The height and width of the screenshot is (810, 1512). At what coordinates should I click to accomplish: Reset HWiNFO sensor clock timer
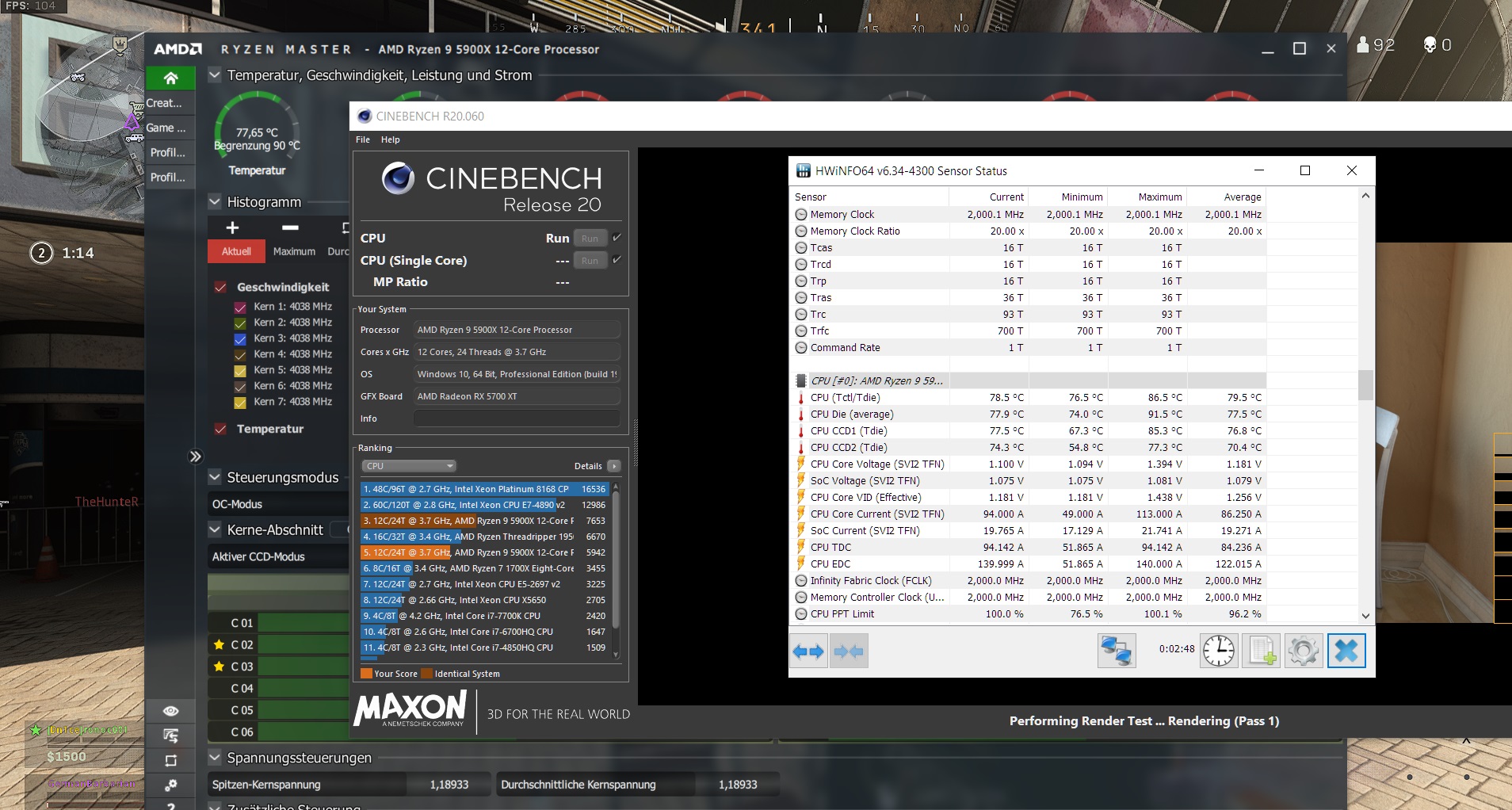coord(1219,651)
